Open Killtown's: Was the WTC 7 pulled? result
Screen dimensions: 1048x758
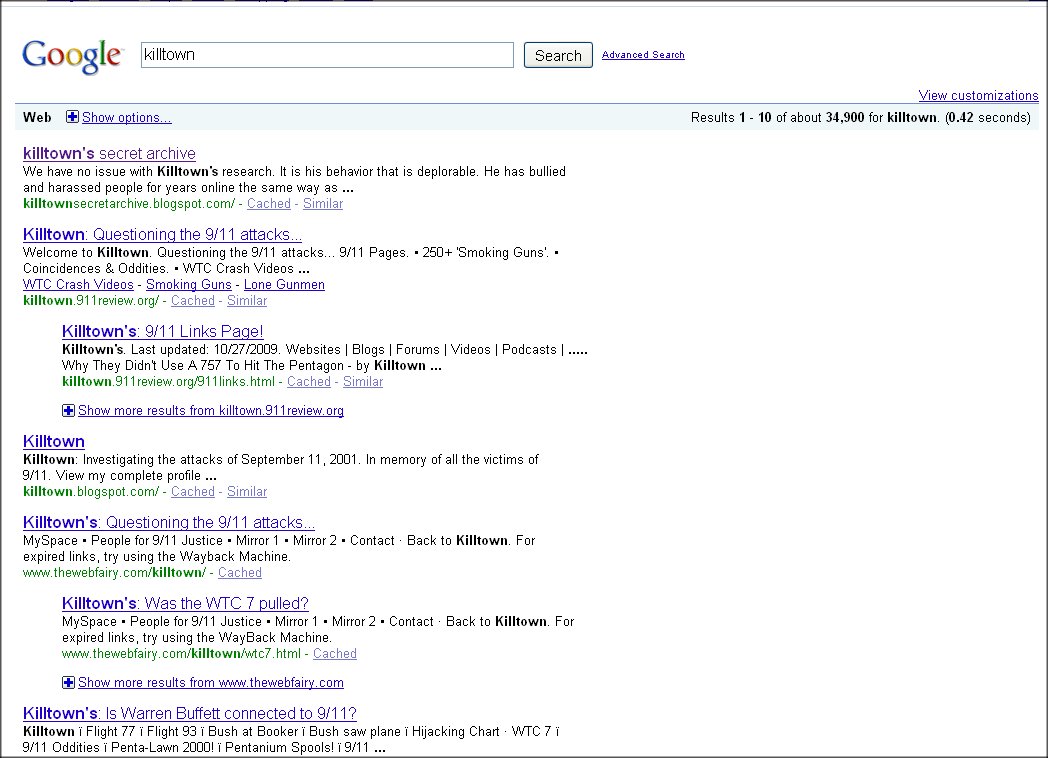[x=185, y=604]
